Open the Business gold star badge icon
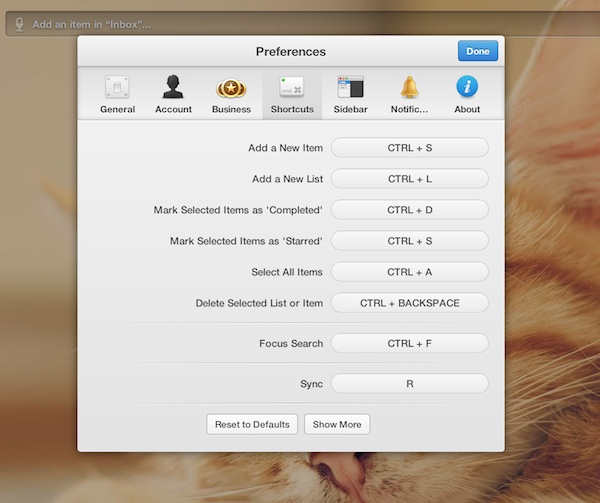The width and height of the screenshot is (600, 503). click(x=231, y=88)
